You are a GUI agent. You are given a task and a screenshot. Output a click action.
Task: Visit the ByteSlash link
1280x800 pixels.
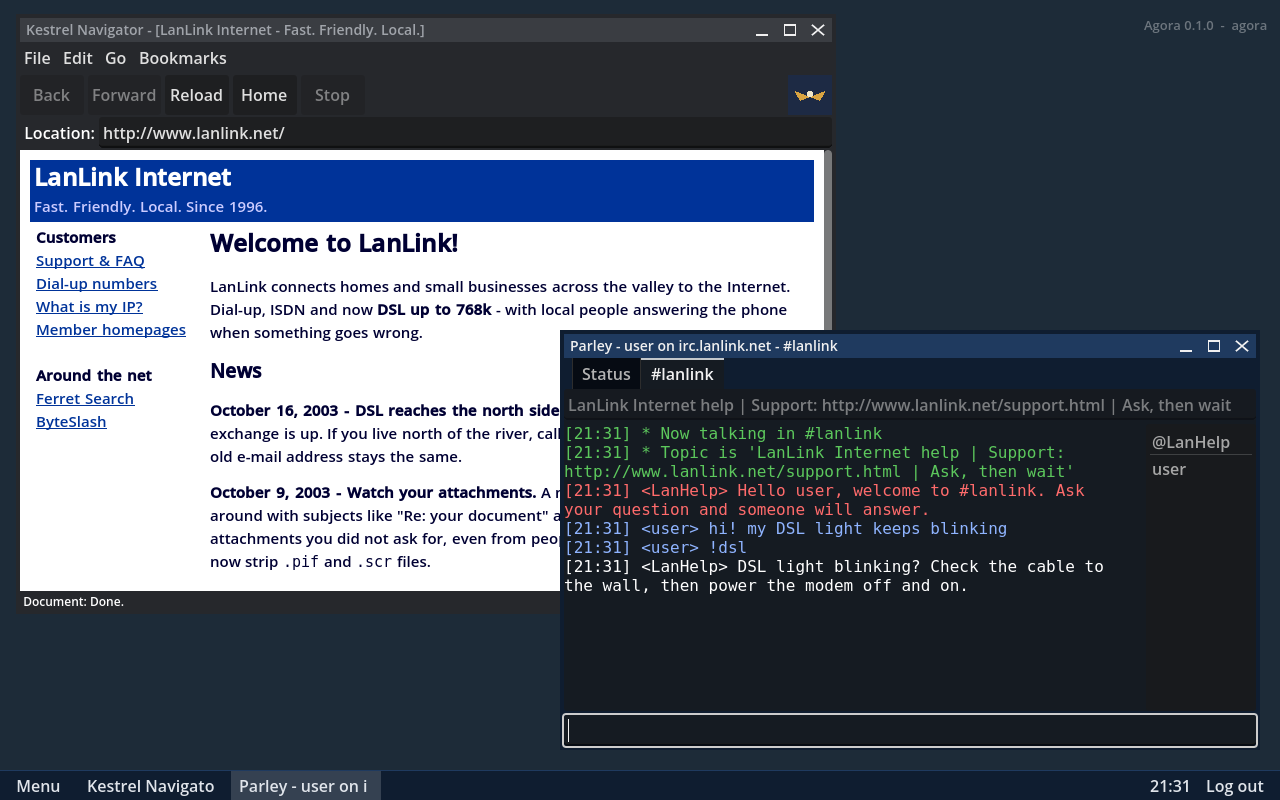click(x=71, y=422)
